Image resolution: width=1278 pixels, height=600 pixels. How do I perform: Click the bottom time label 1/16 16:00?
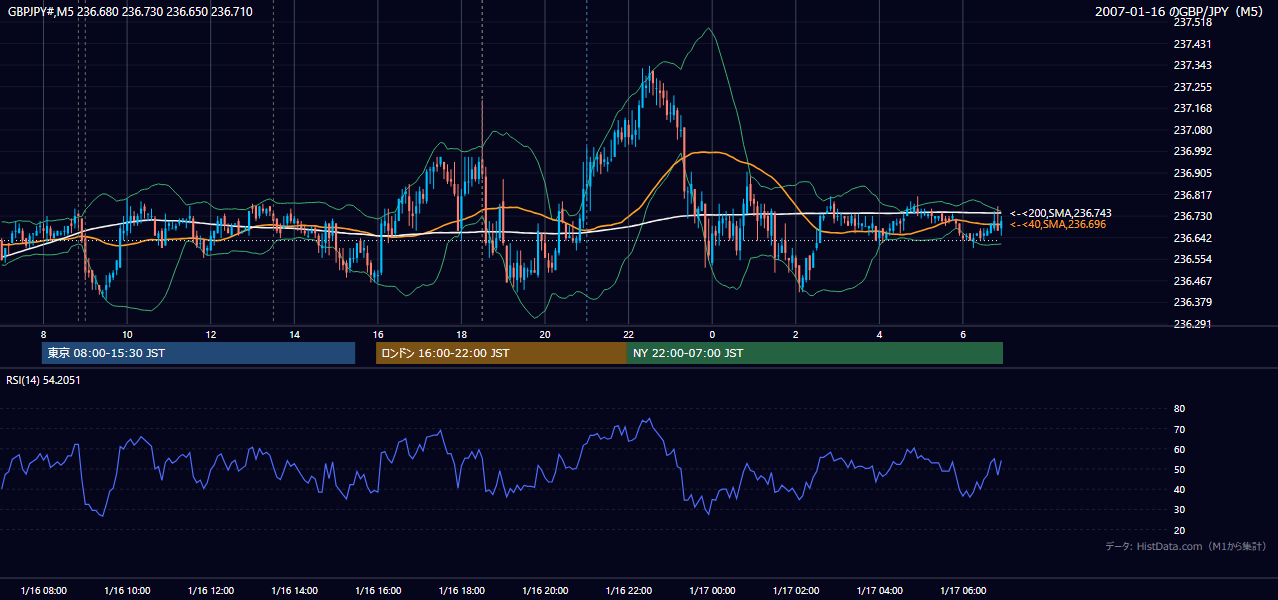tap(377, 591)
